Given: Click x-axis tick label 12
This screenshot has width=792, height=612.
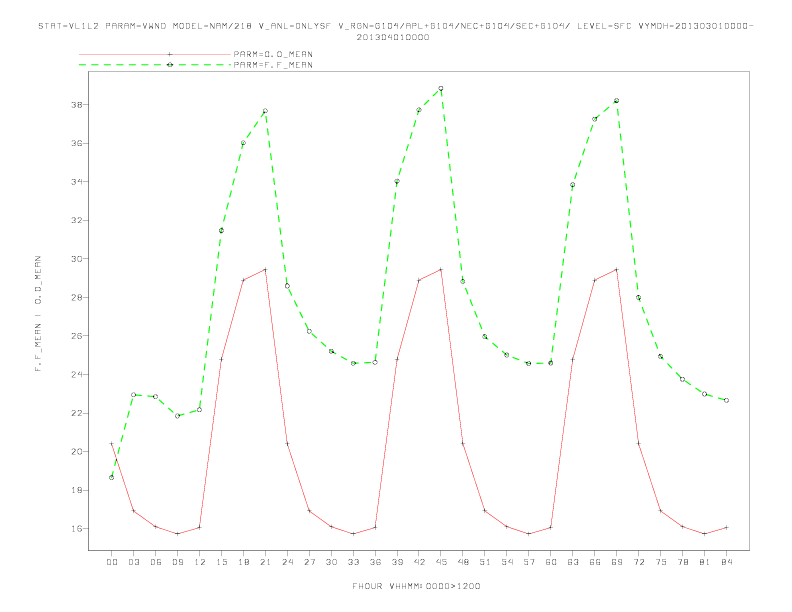Looking at the screenshot, I should [200, 562].
